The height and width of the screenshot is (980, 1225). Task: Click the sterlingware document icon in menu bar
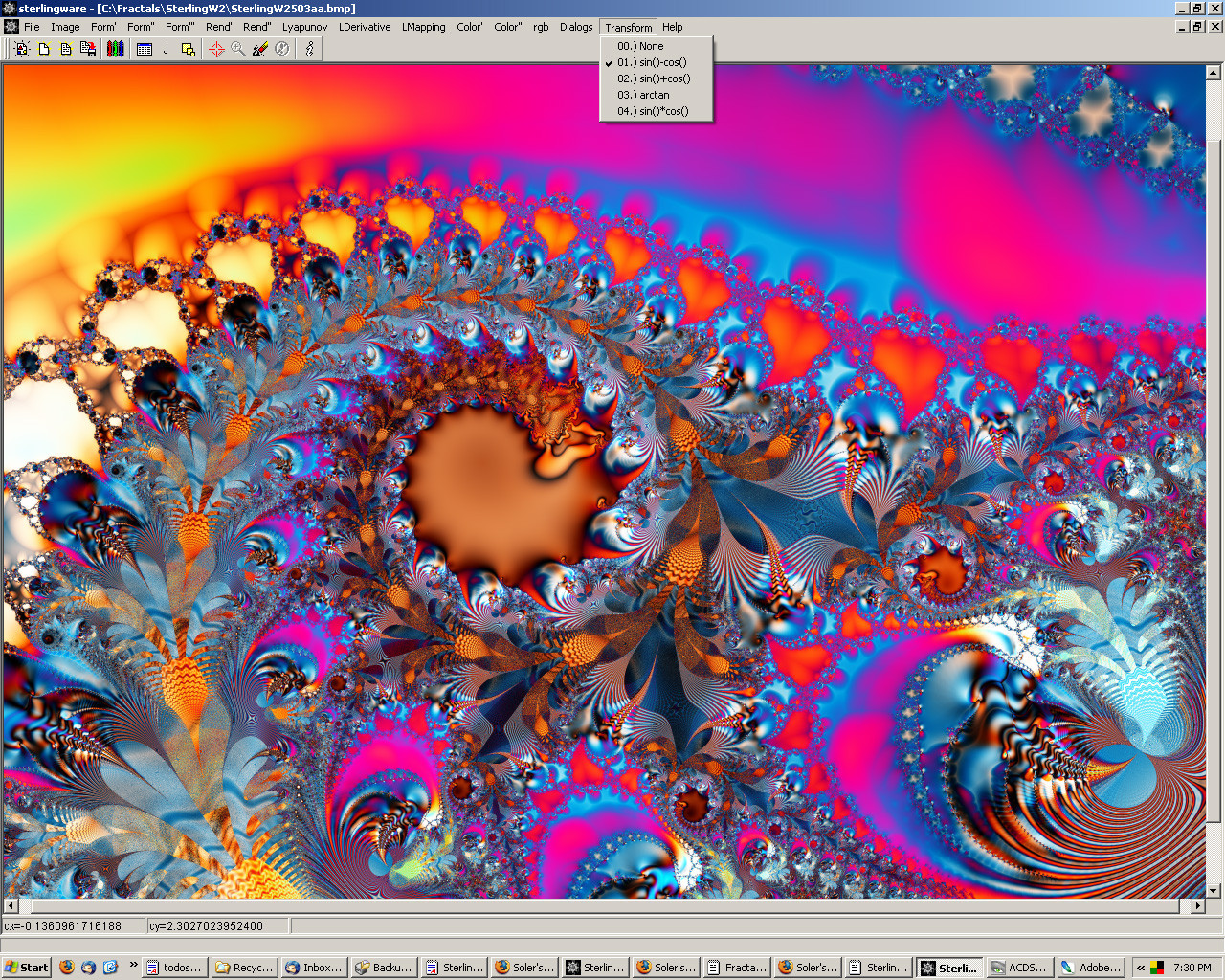pos(11,27)
